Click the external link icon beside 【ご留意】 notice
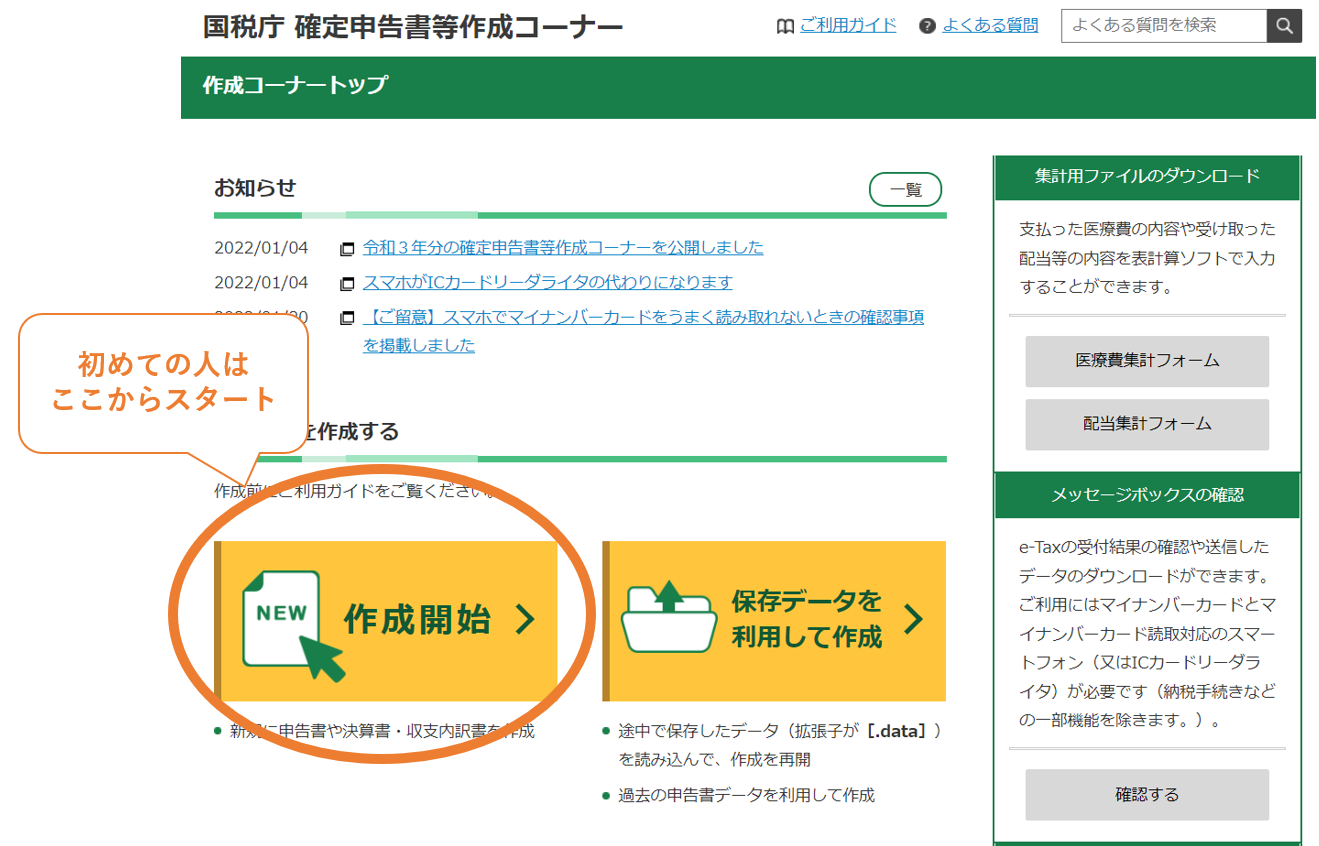The image size is (1319, 846). [347, 318]
